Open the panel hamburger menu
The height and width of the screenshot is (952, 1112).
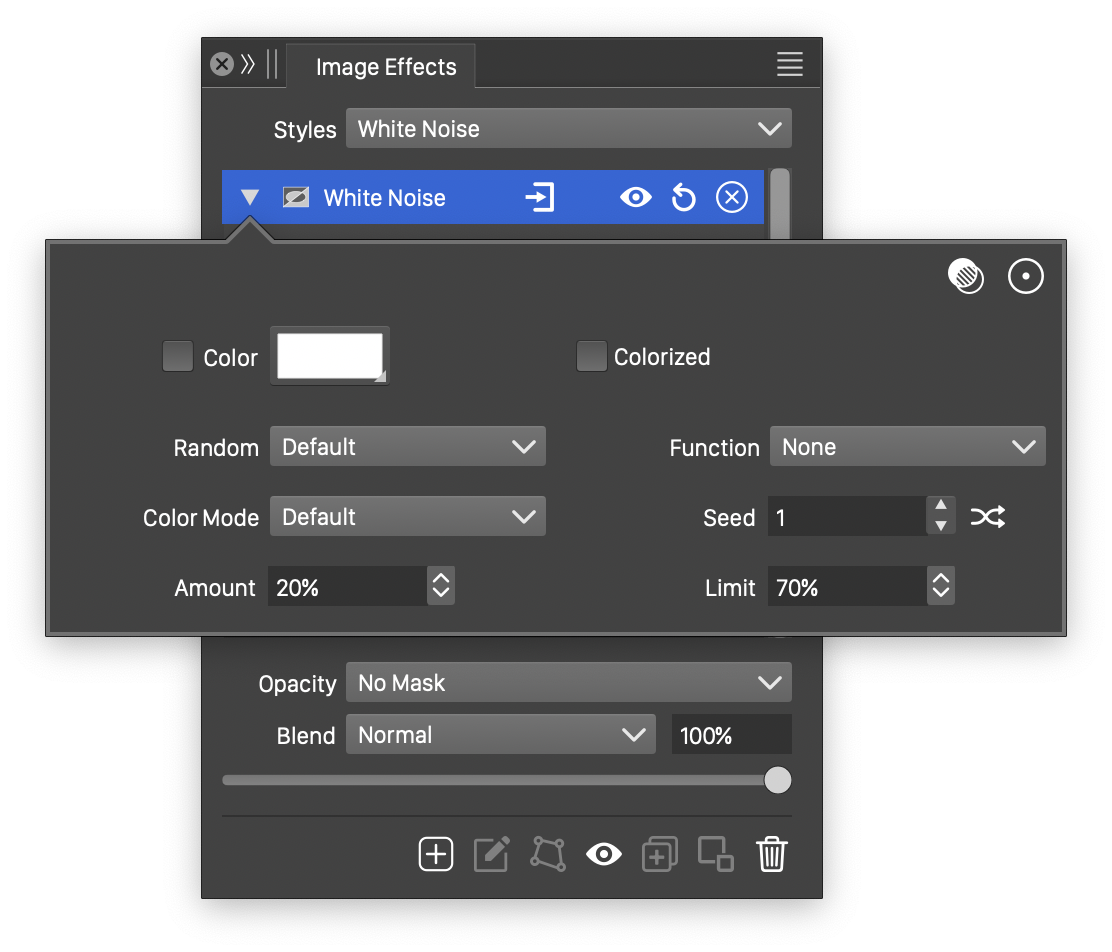(790, 65)
